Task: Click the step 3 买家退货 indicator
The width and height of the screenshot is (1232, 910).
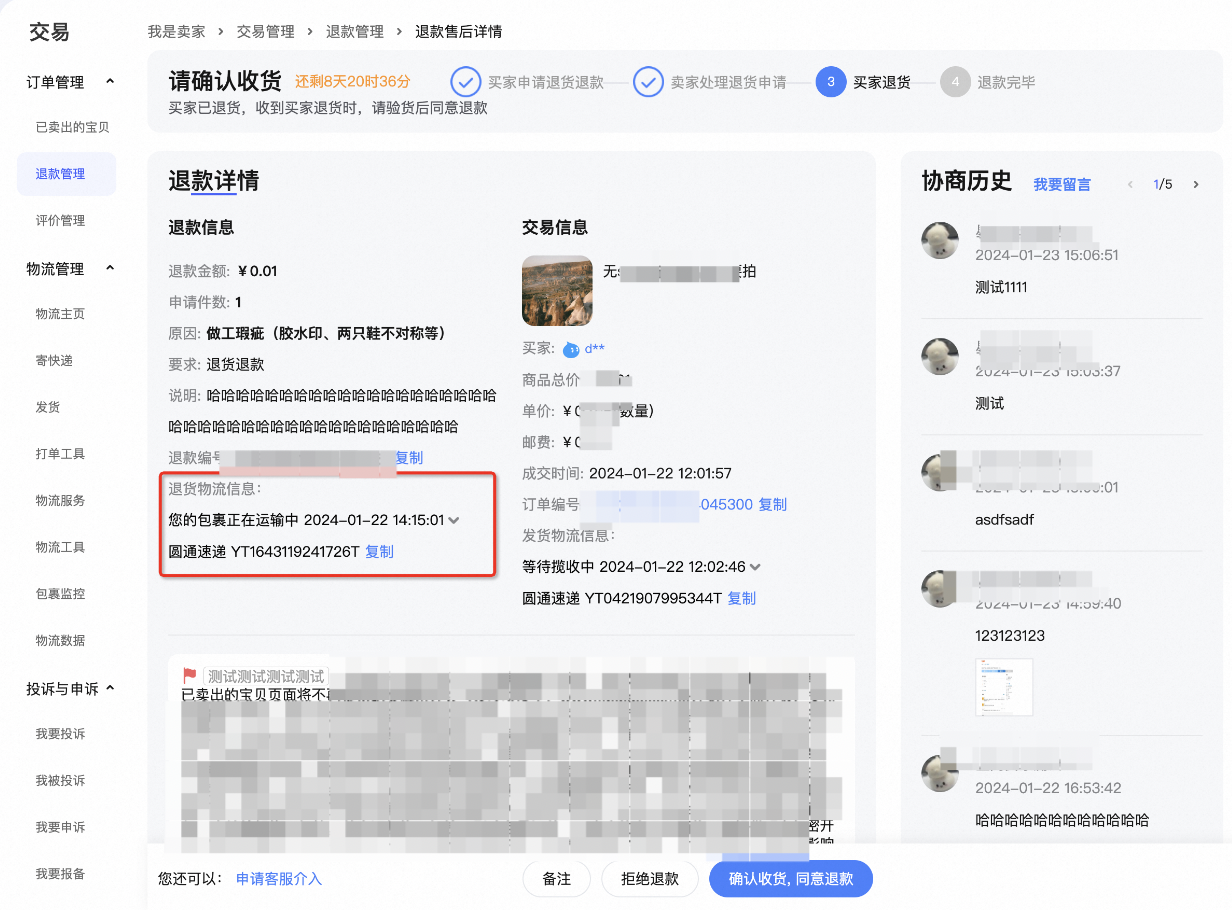Action: pos(831,81)
